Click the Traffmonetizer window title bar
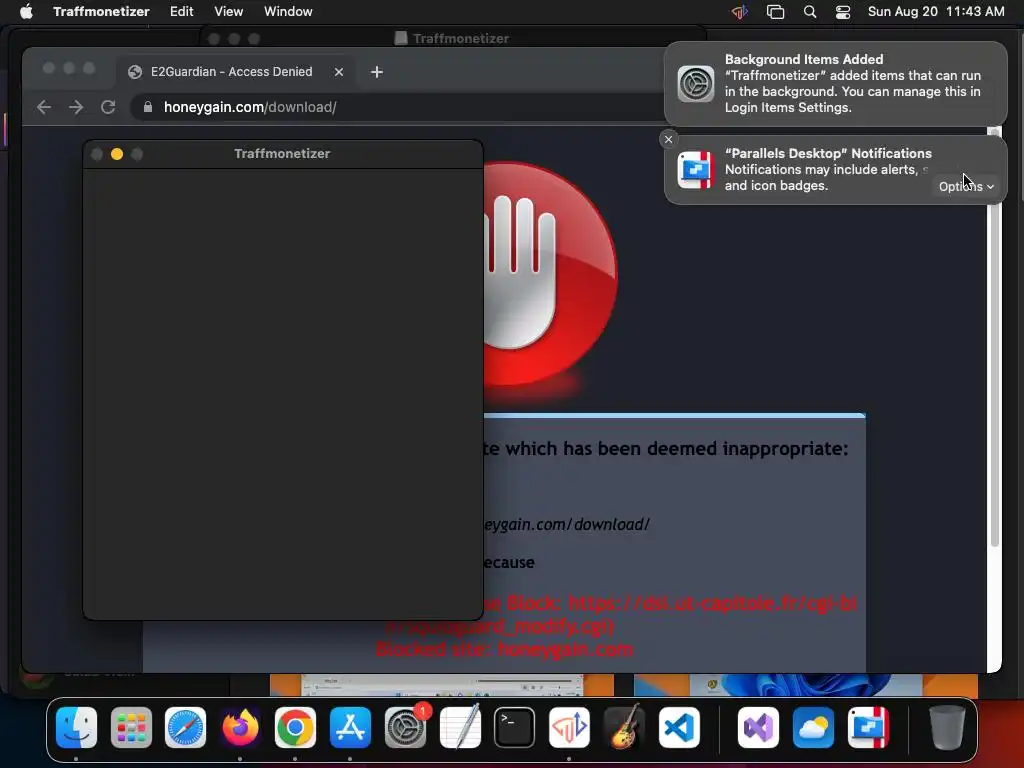The image size is (1024, 768). (283, 154)
